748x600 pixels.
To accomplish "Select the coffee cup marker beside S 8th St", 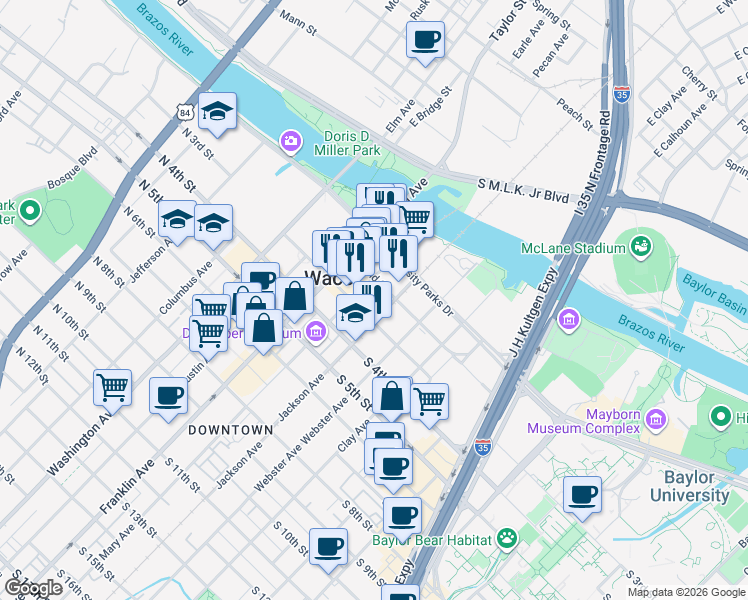I will coord(403,516).
